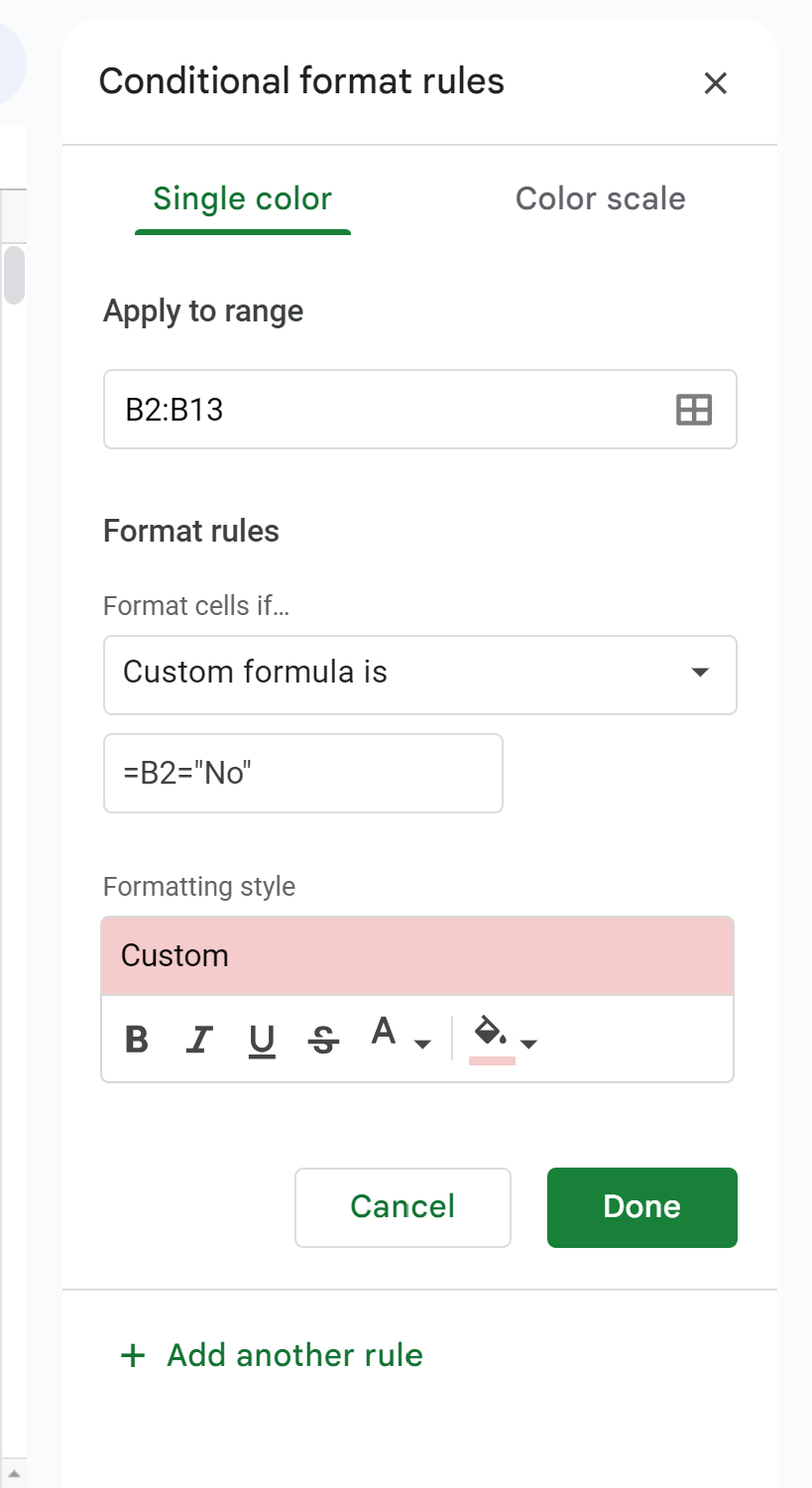This screenshot has width=812, height=1488.
Task: Click the pink Custom style preview
Action: tap(417, 955)
